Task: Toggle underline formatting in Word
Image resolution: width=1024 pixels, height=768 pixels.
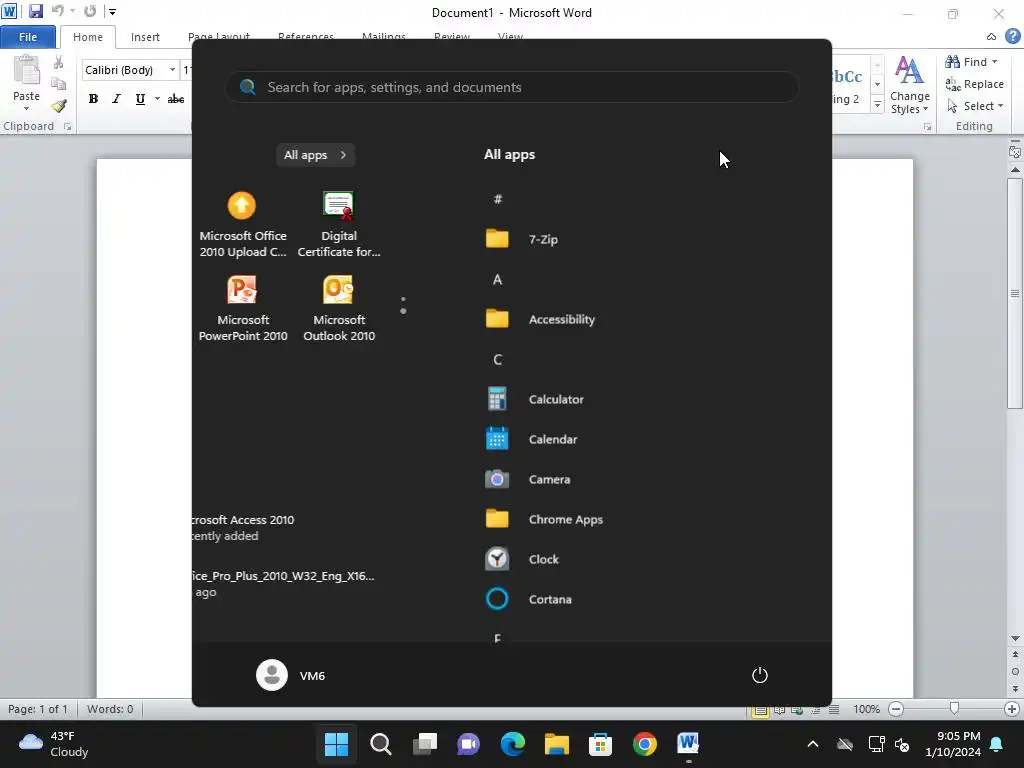Action: click(x=140, y=99)
